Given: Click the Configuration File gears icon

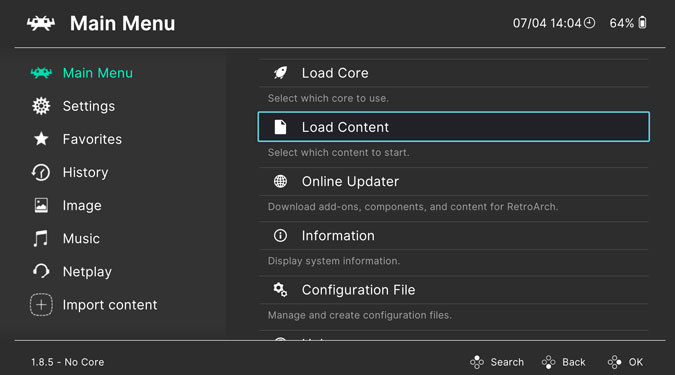Looking at the screenshot, I should 280,290.
